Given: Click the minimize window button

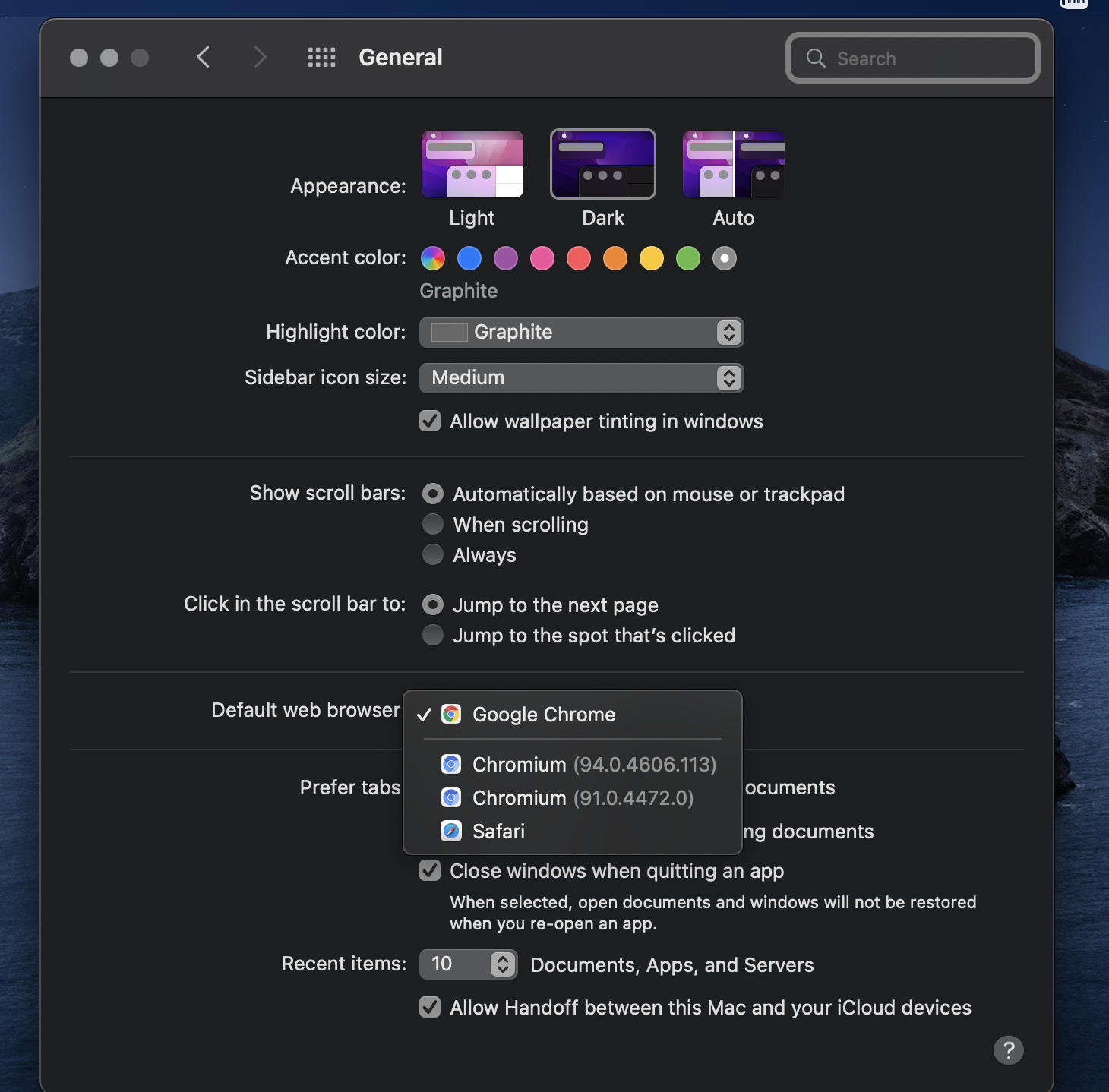Looking at the screenshot, I should (109, 58).
